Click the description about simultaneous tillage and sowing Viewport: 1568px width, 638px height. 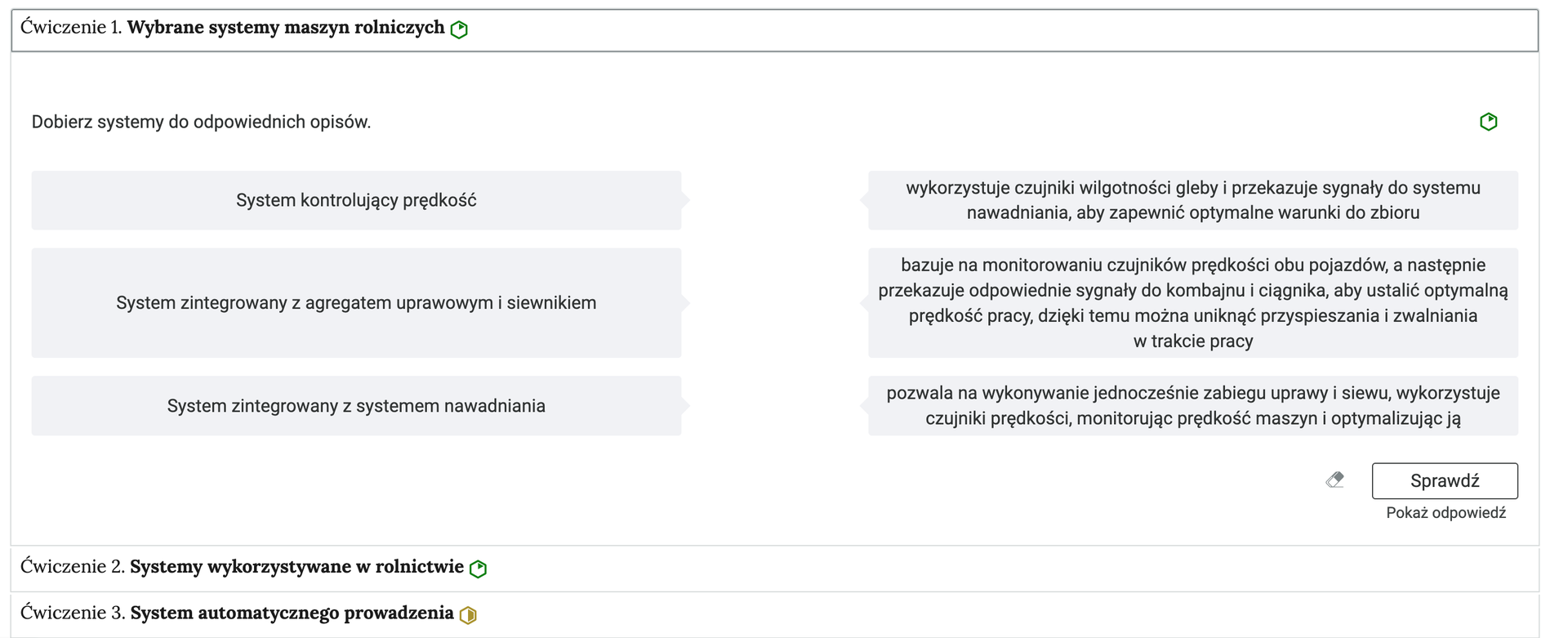point(1192,405)
